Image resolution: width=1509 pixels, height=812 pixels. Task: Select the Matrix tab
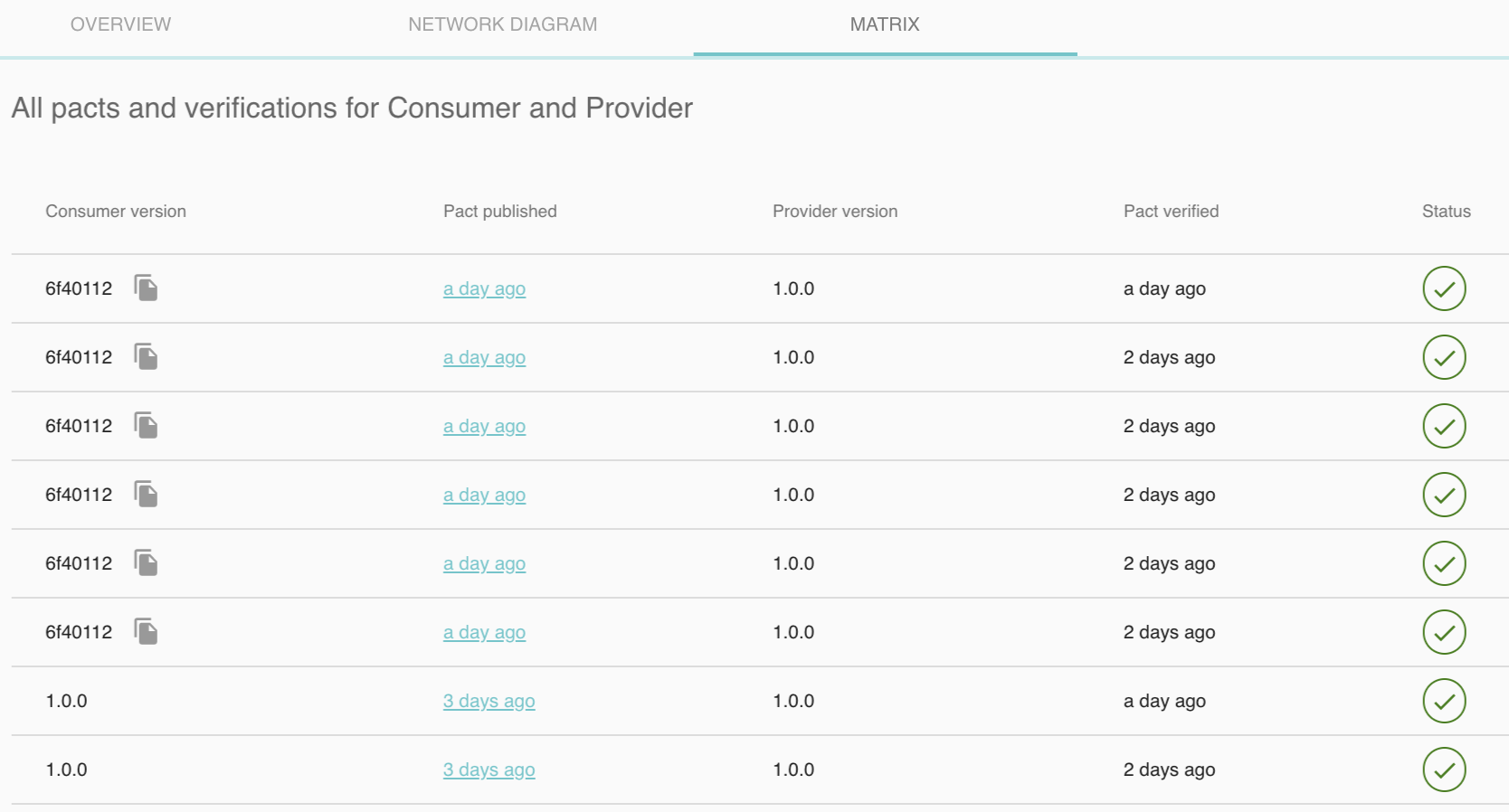coord(885,24)
